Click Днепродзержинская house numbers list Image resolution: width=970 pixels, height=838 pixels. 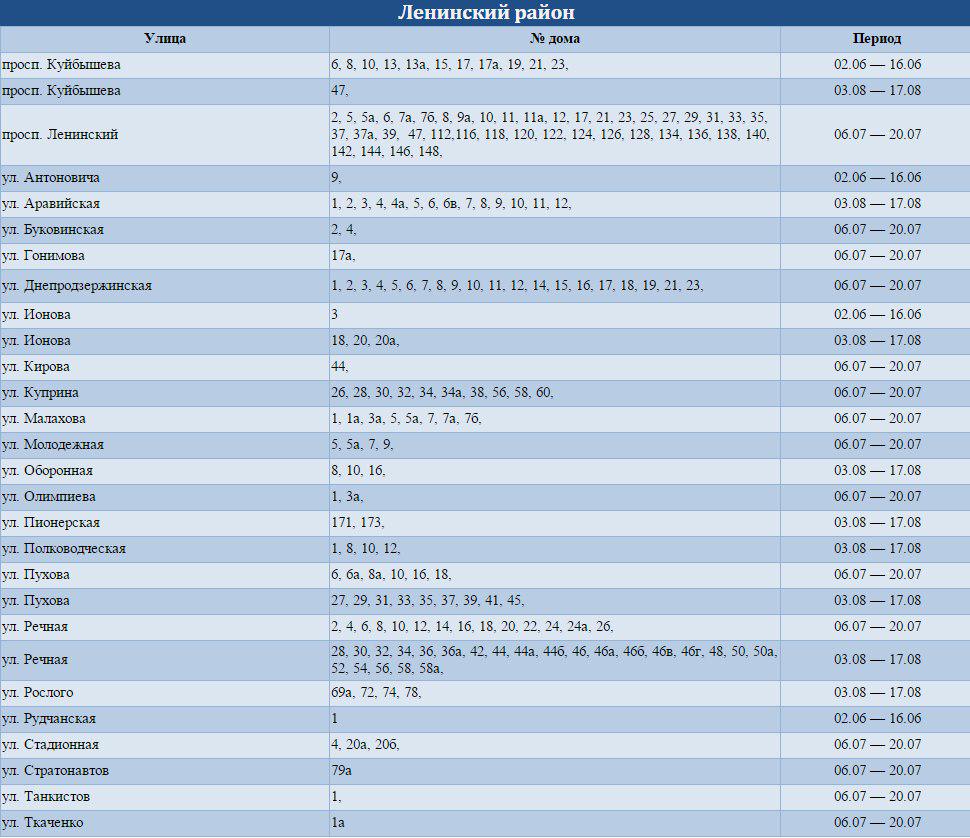click(517, 286)
